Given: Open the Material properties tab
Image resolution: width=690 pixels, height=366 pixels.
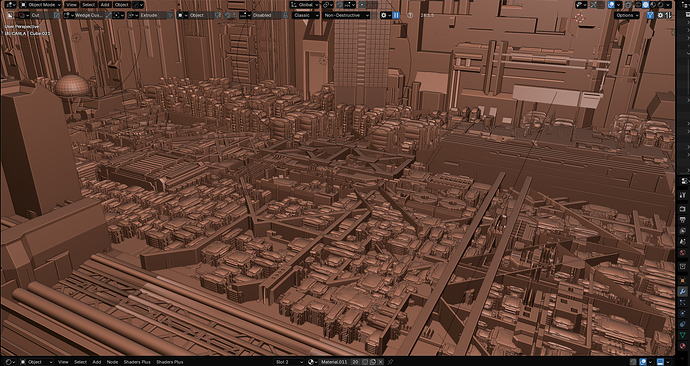Looking at the screenshot, I should (683, 346).
